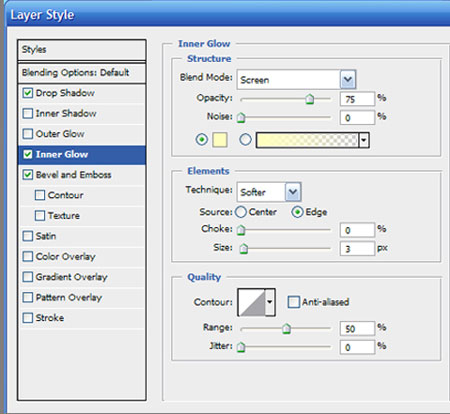Select the solid color radio button
This screenshot has width=450, height=414.
click(202, 139)
